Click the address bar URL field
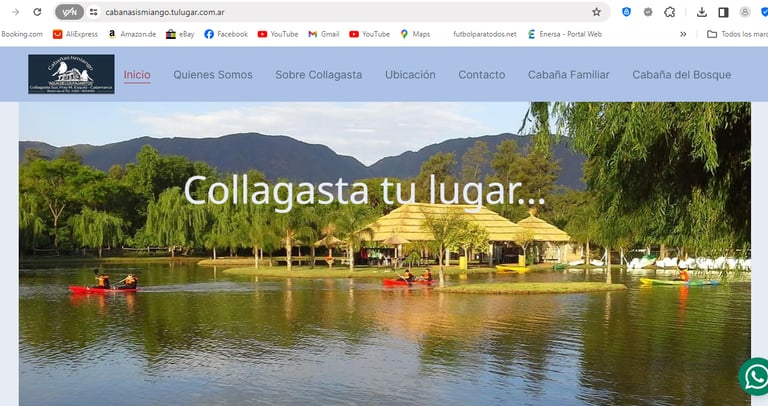This screenshot has width=768, height=406. tap(343, 12)
